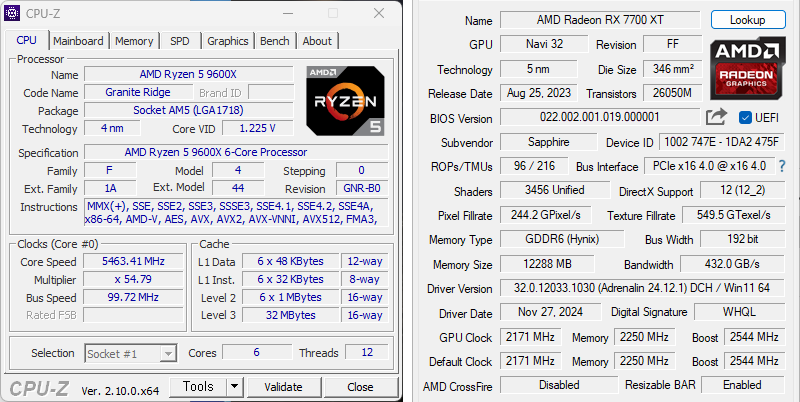This screenshot has width=800, height=402.
Task: Open the Tools dropdown arrow in CPU-Z
Action: 234,387
